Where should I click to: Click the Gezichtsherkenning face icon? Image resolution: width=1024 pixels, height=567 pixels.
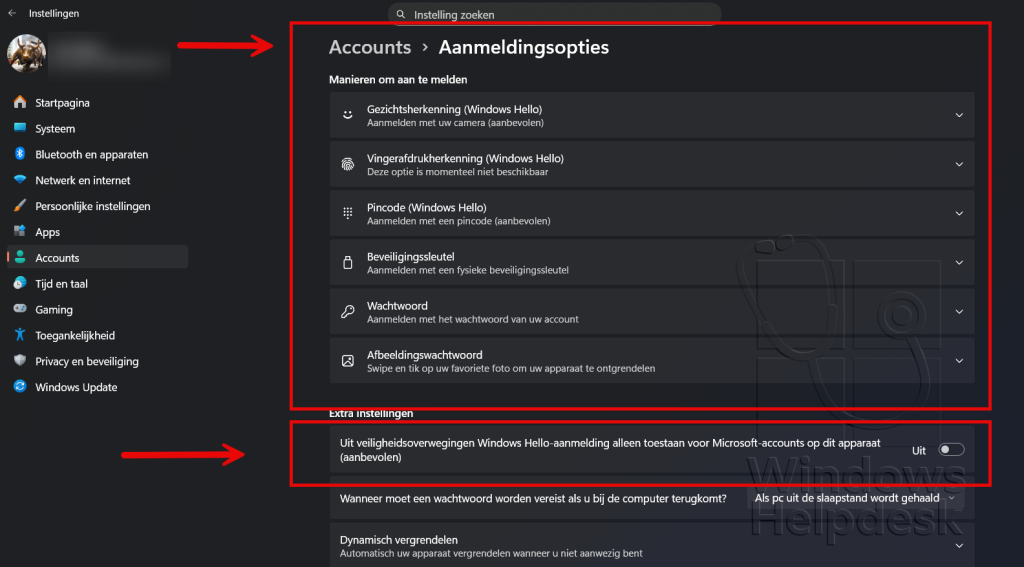(x=347, y=115)
